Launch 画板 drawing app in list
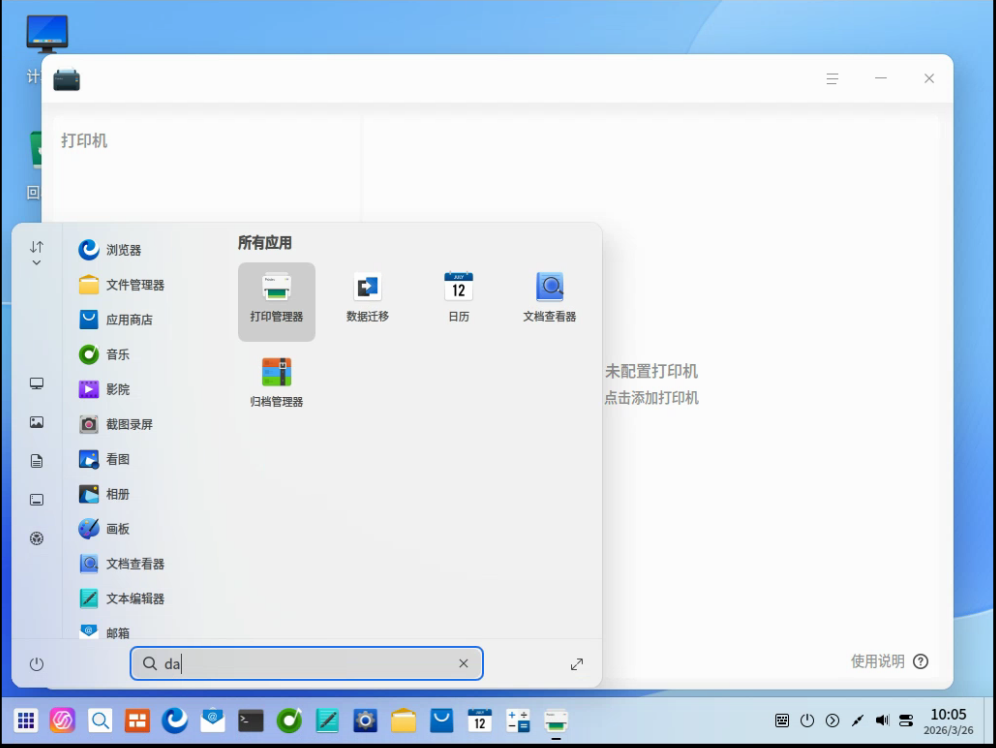Viewport: 996px width, 748px height. click(104, 528)
